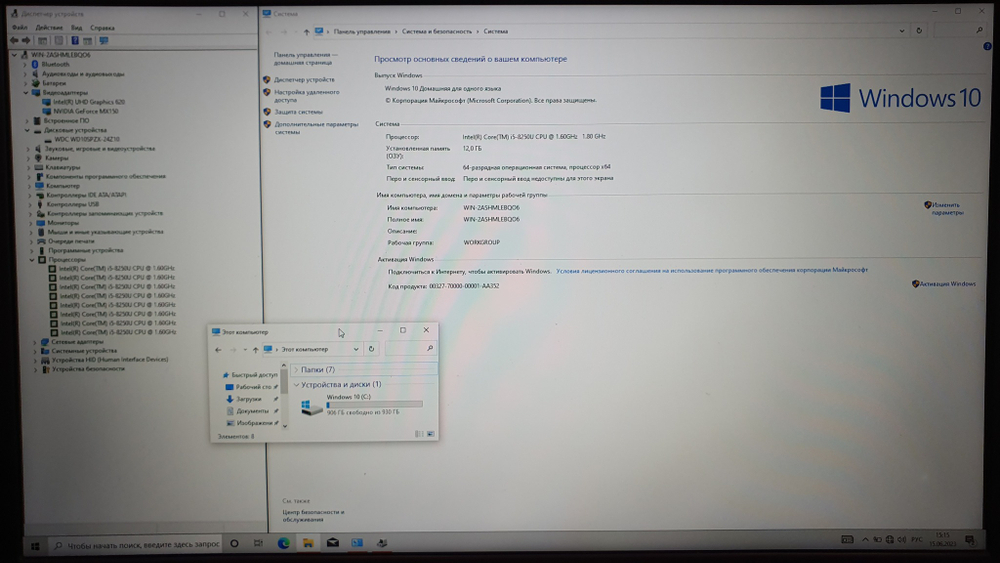Click help question mark icon in System window

987,46
